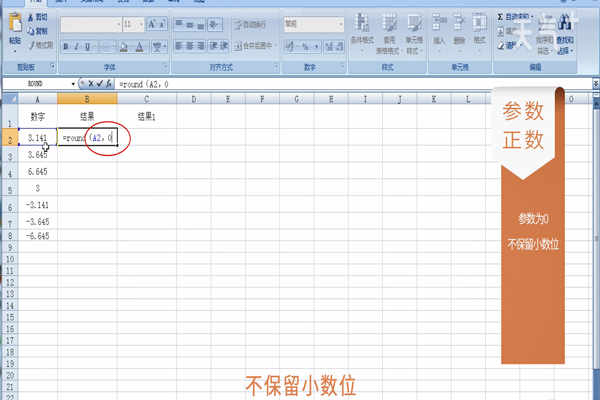Open the font size 11 dropdown

pos(142,24)
